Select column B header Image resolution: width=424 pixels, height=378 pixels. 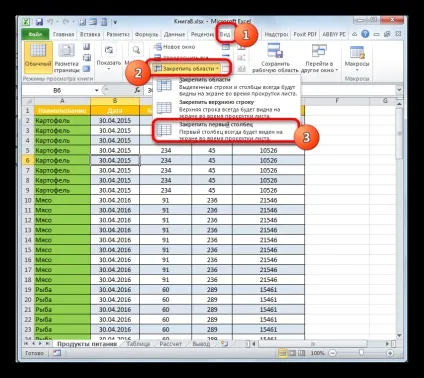pos(115,101)
